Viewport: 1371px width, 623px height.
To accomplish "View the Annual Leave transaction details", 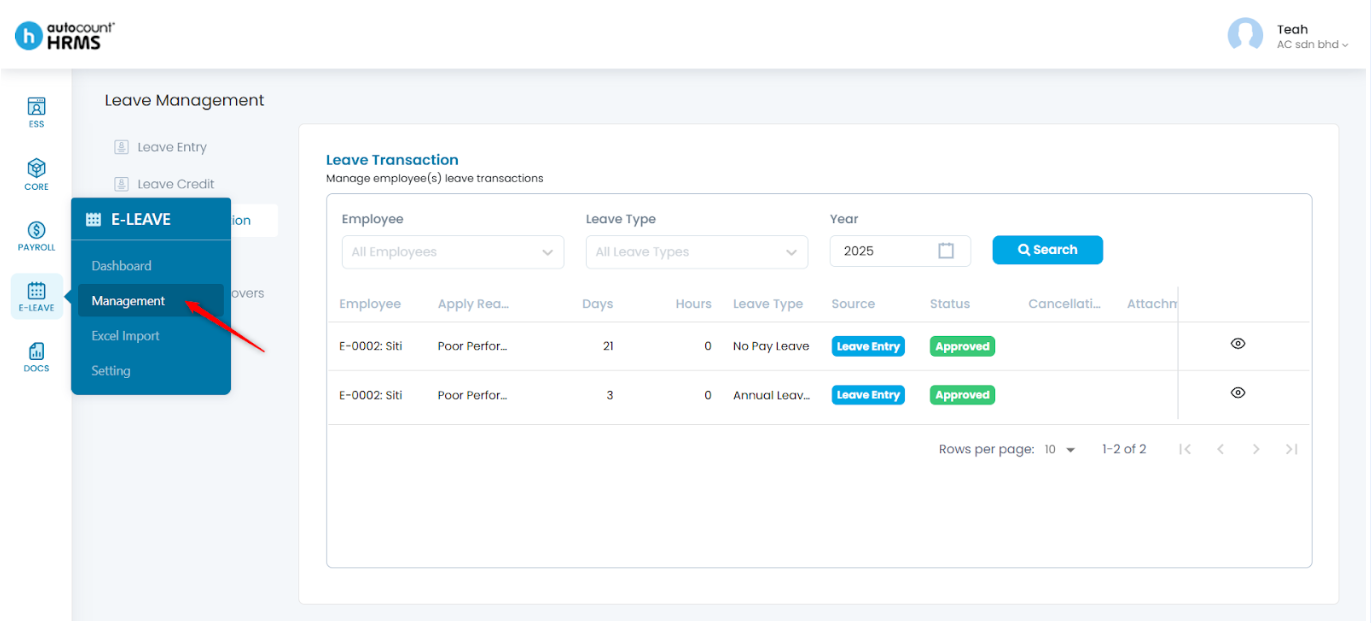I will (x=1237, y=393).
